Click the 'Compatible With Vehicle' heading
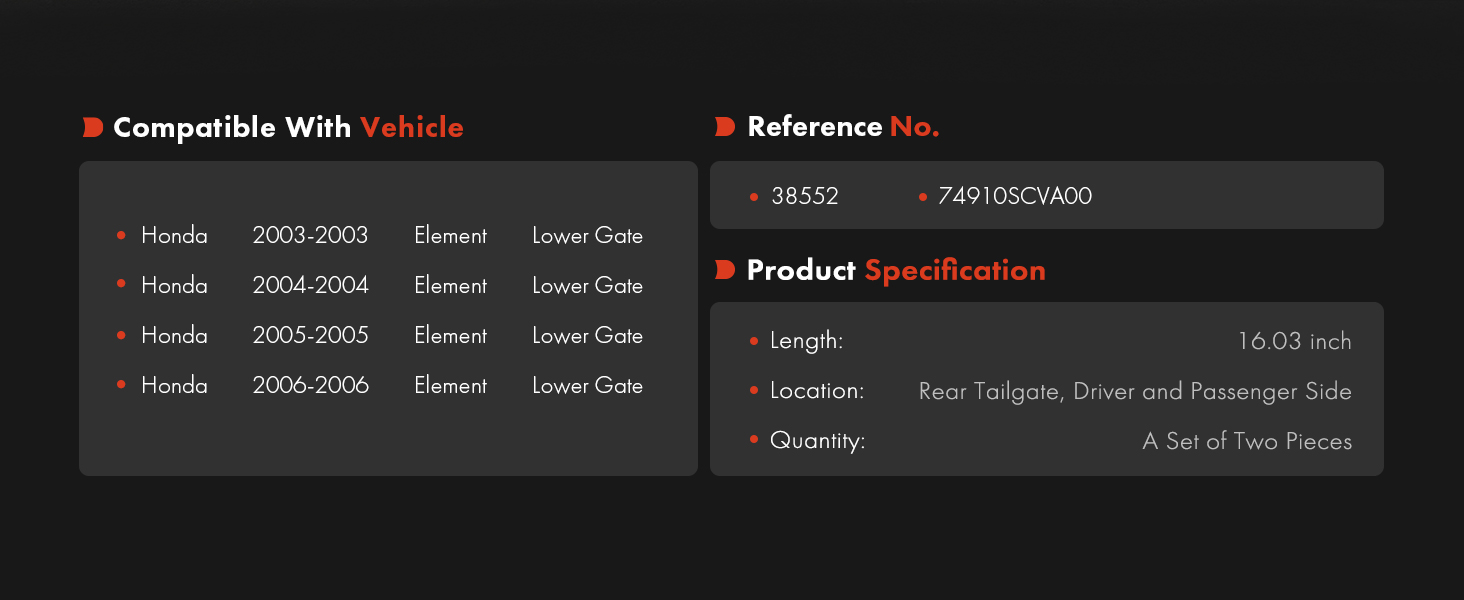The width and height of the screenshot is (1464, 600). [x=288, y=128]
